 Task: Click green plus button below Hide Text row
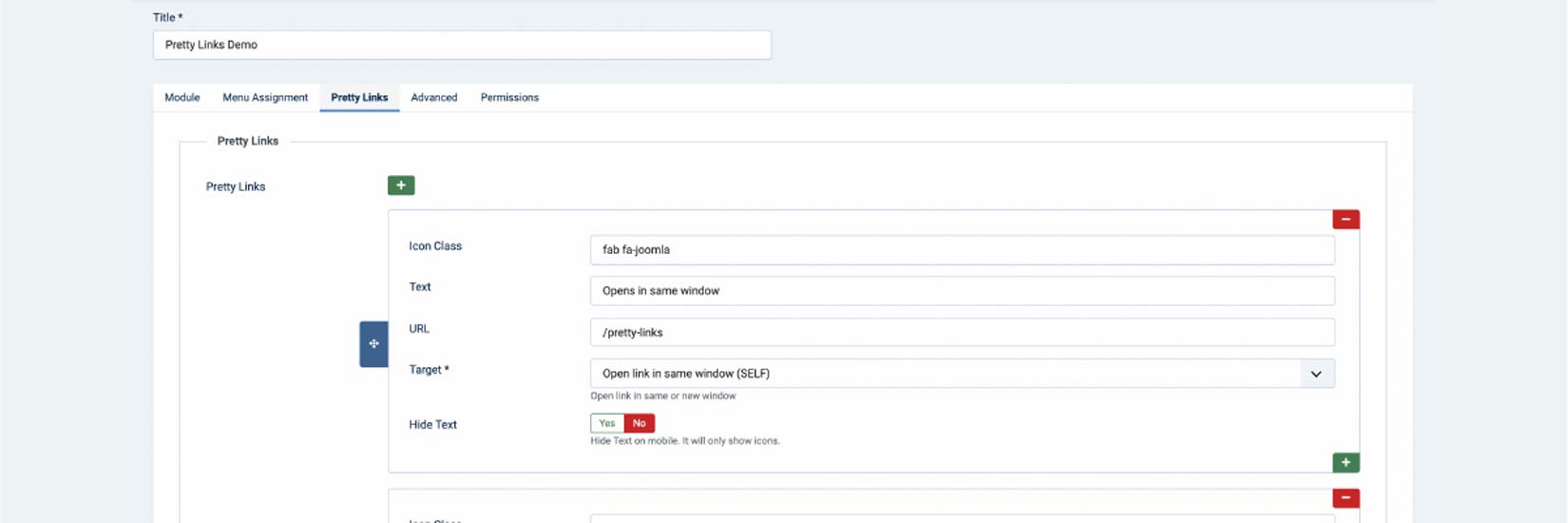point(1346,462)
